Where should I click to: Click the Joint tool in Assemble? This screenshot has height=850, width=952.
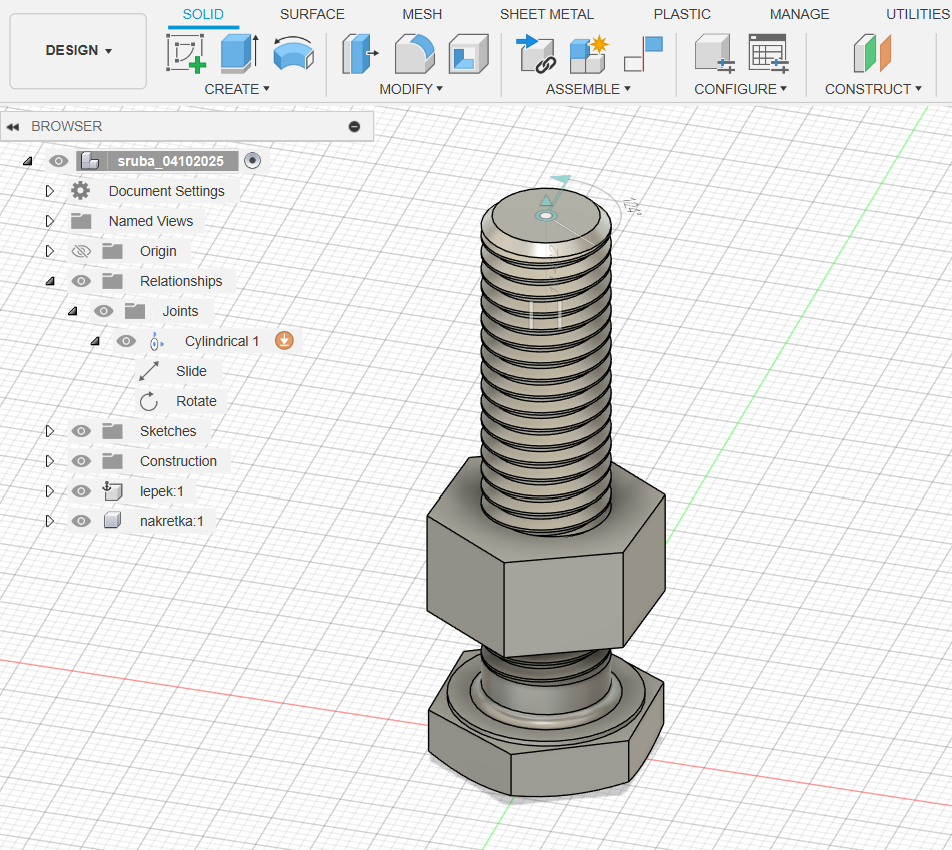pyautogui.click(x=536, y=53)
